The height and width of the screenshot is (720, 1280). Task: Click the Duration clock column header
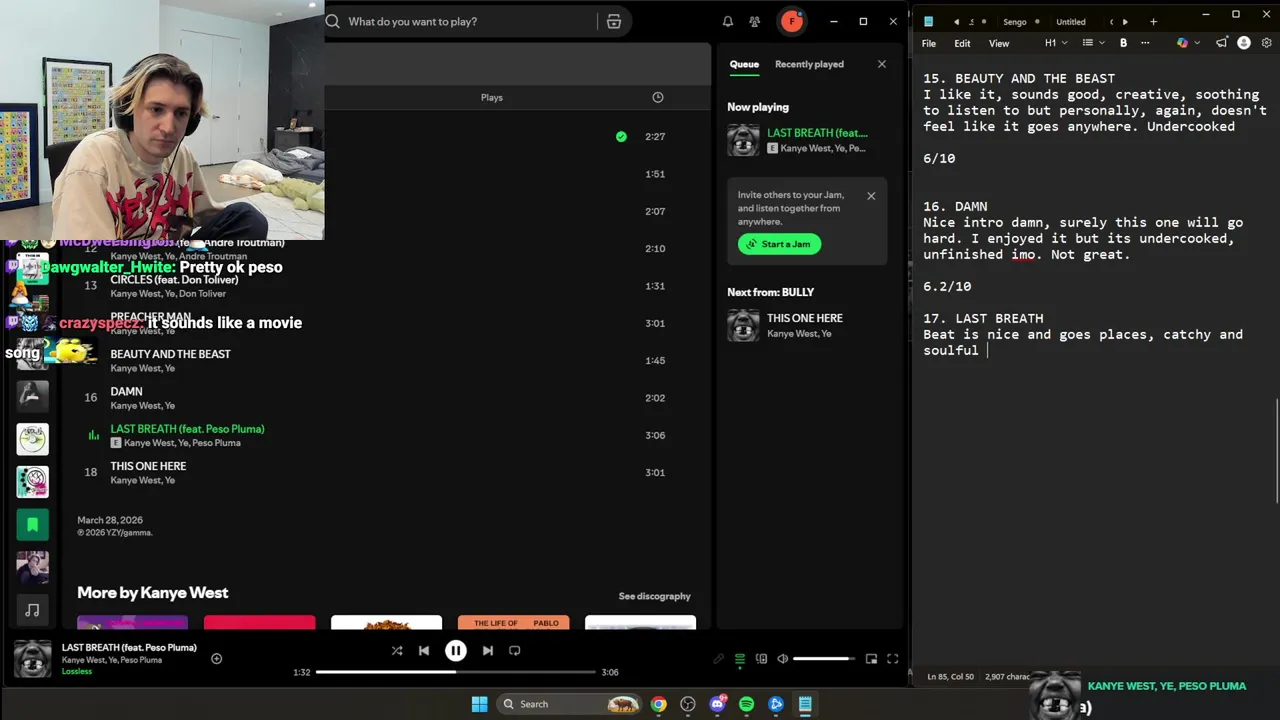point(658,97)
